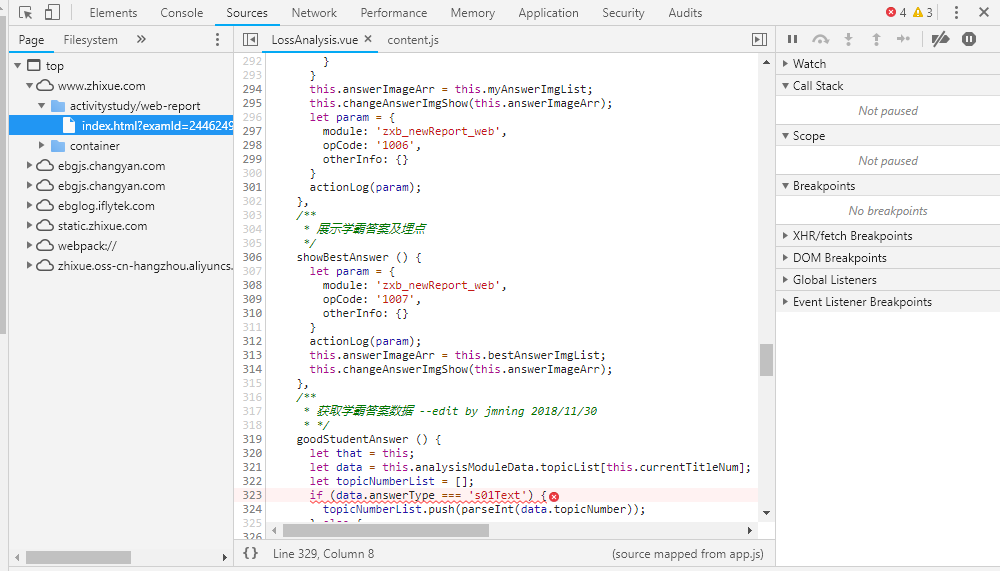Expand the zhixue.oss-cn-hangzhou.aliyuncs domain arrow

[x=29, y=265]
